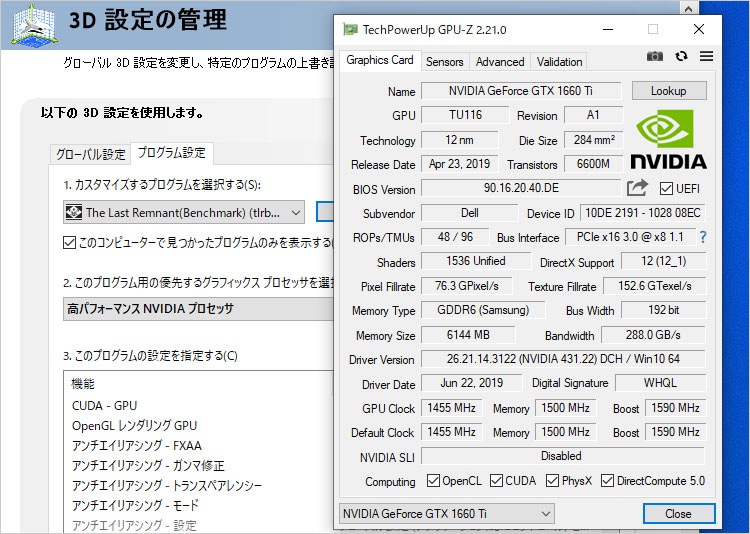This screenshot has width=750, height=534.
Task: Click the Technology value 12 nm
Action: click(x=459, y=140)
